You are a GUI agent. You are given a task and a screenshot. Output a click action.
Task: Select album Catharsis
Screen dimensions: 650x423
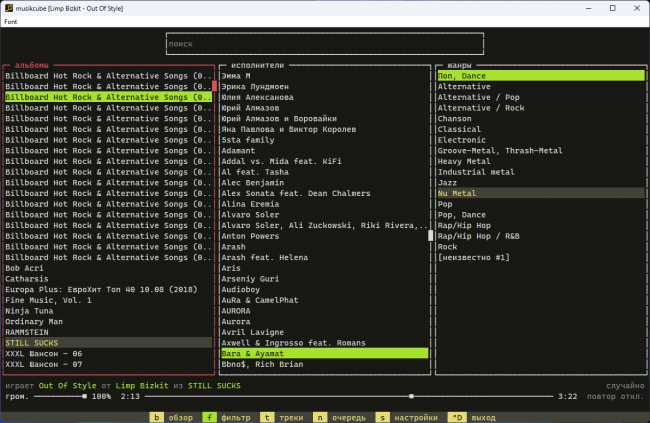(x=108, y=279)
